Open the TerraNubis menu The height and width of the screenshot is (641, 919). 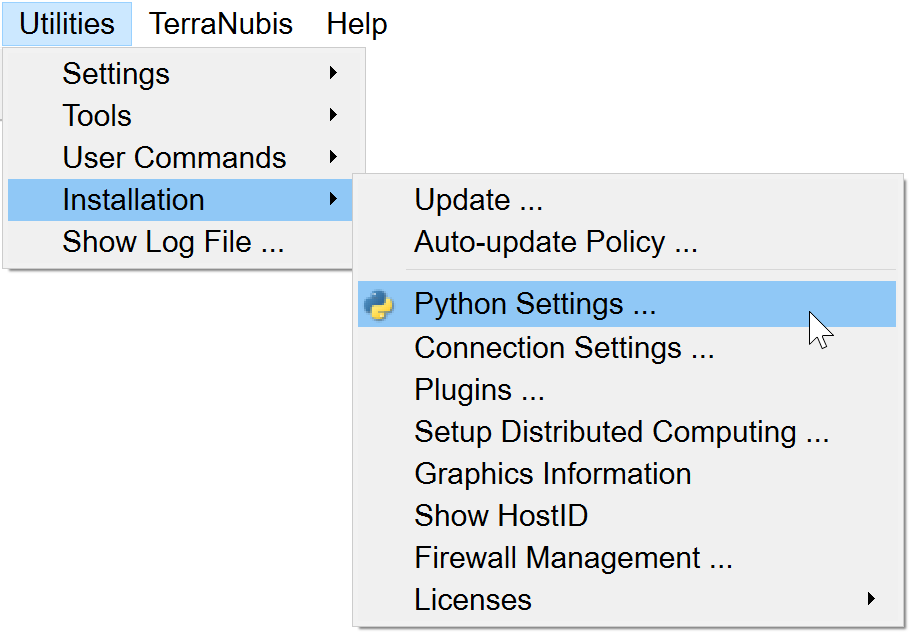pyautogui.click(x=221, y=24)
